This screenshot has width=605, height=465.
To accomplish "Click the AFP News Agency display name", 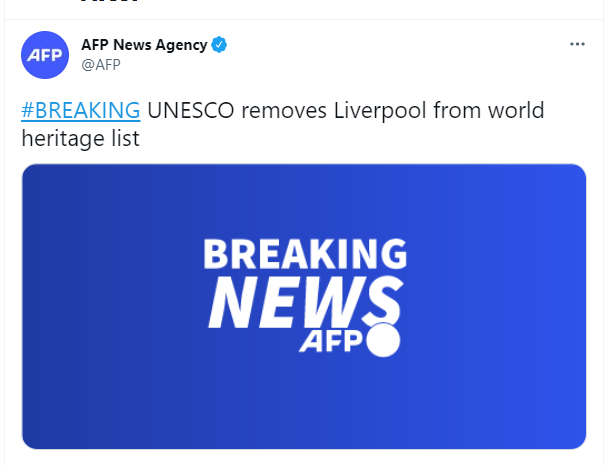I will [144, 45].
